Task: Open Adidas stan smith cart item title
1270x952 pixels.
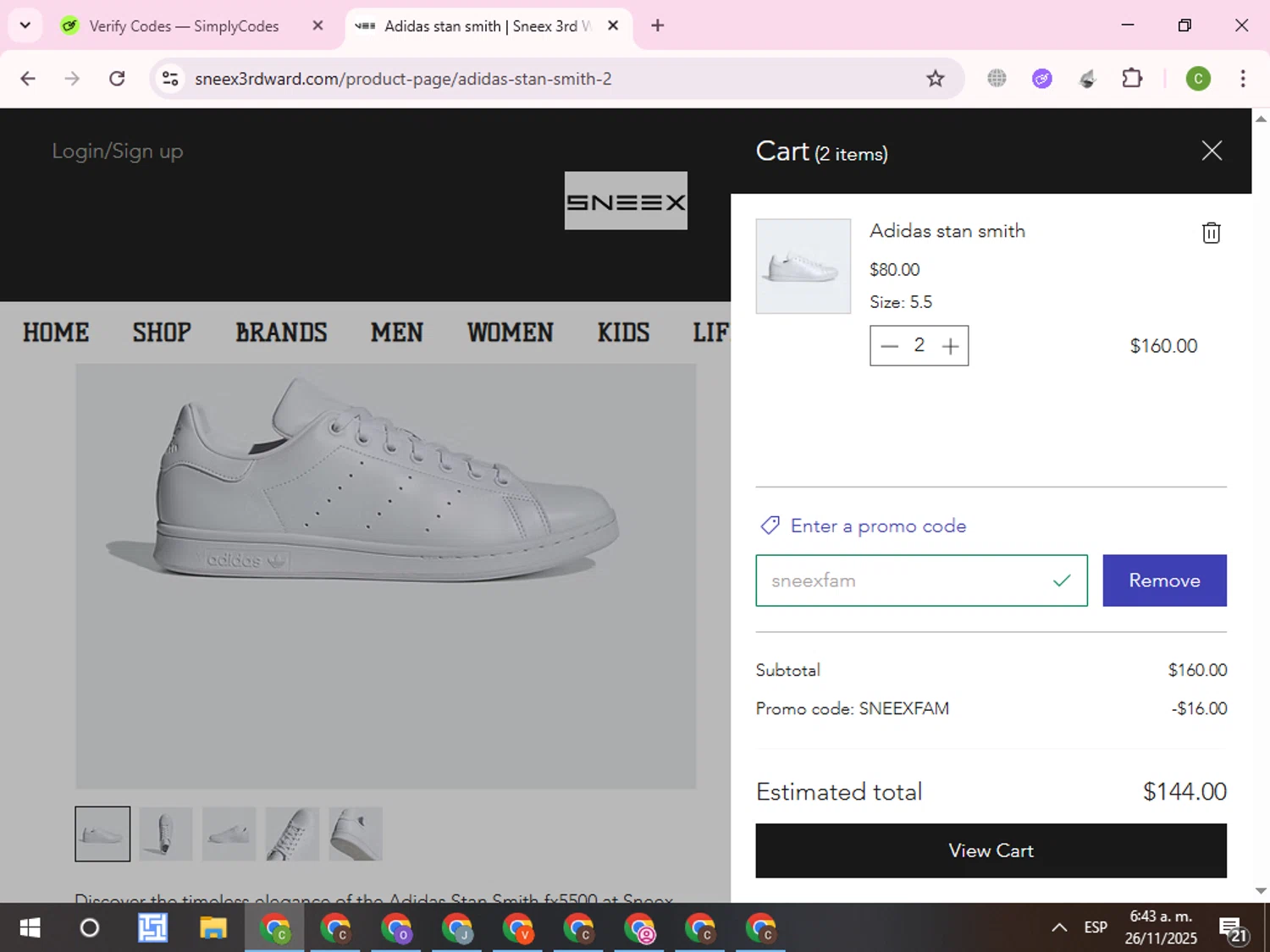Action: [x=947, y=231]
